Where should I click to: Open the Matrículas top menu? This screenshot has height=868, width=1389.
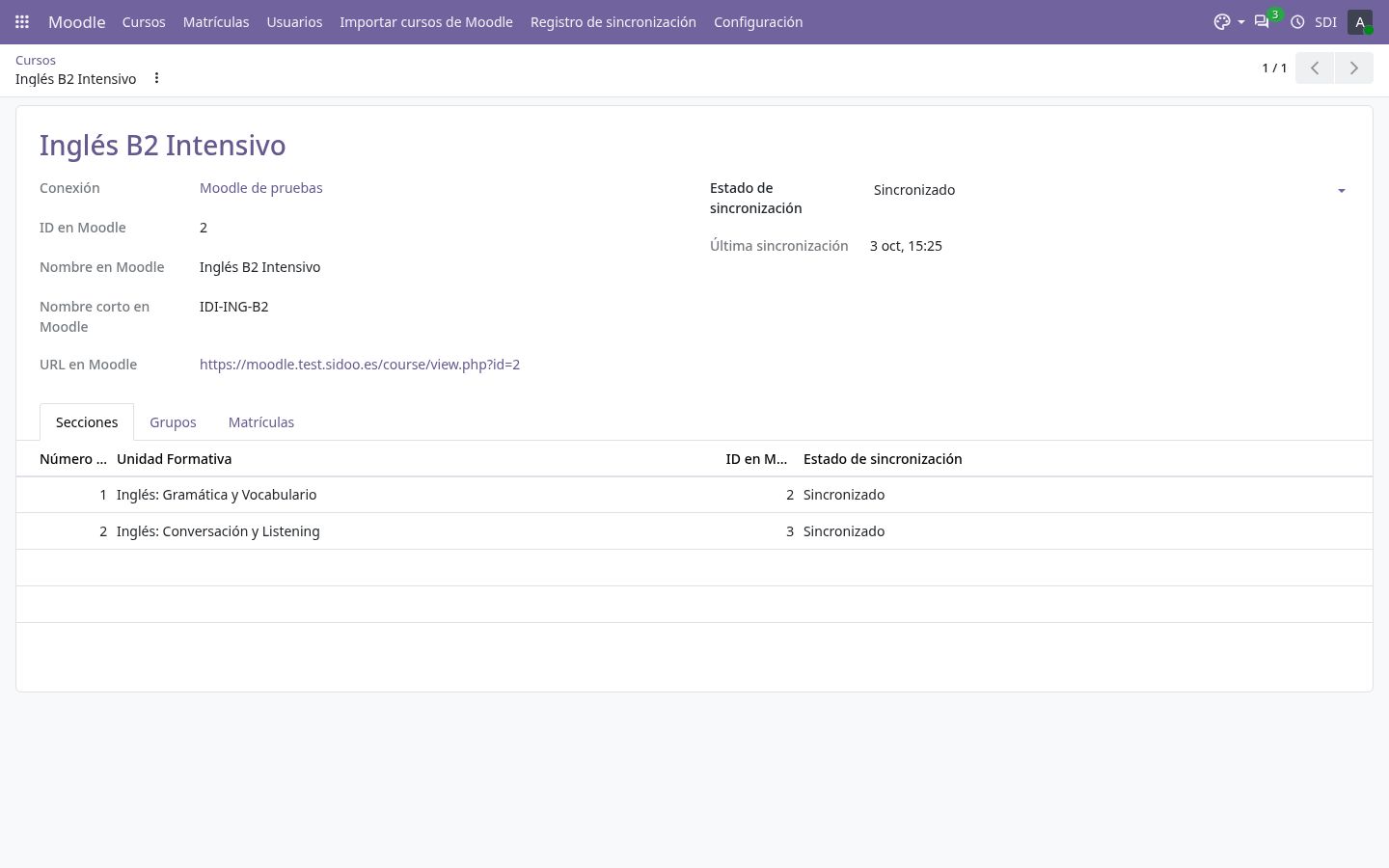click(x=216, y=21)
